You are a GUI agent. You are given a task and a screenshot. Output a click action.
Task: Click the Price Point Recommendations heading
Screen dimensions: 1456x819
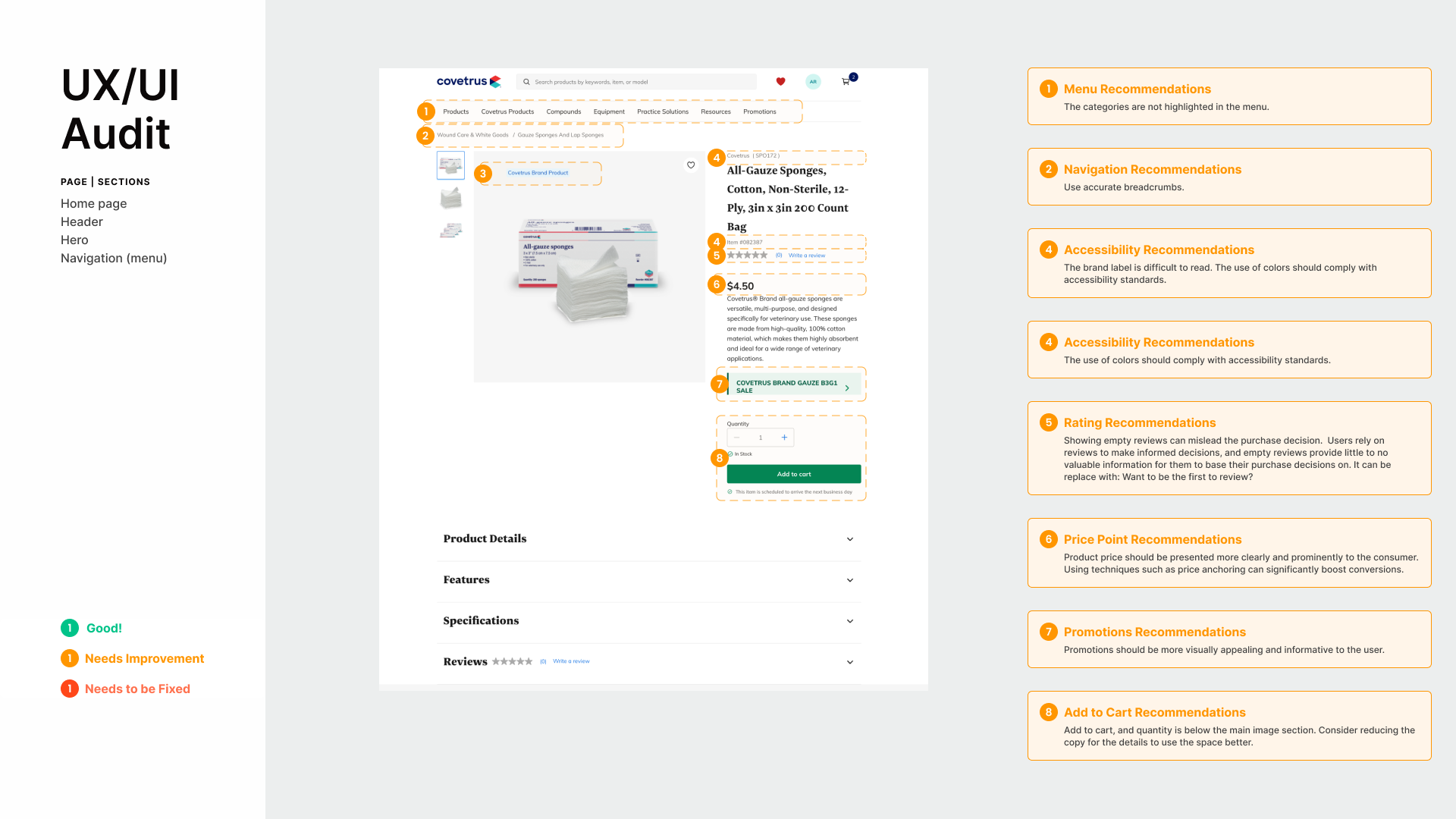point(1153,539)
